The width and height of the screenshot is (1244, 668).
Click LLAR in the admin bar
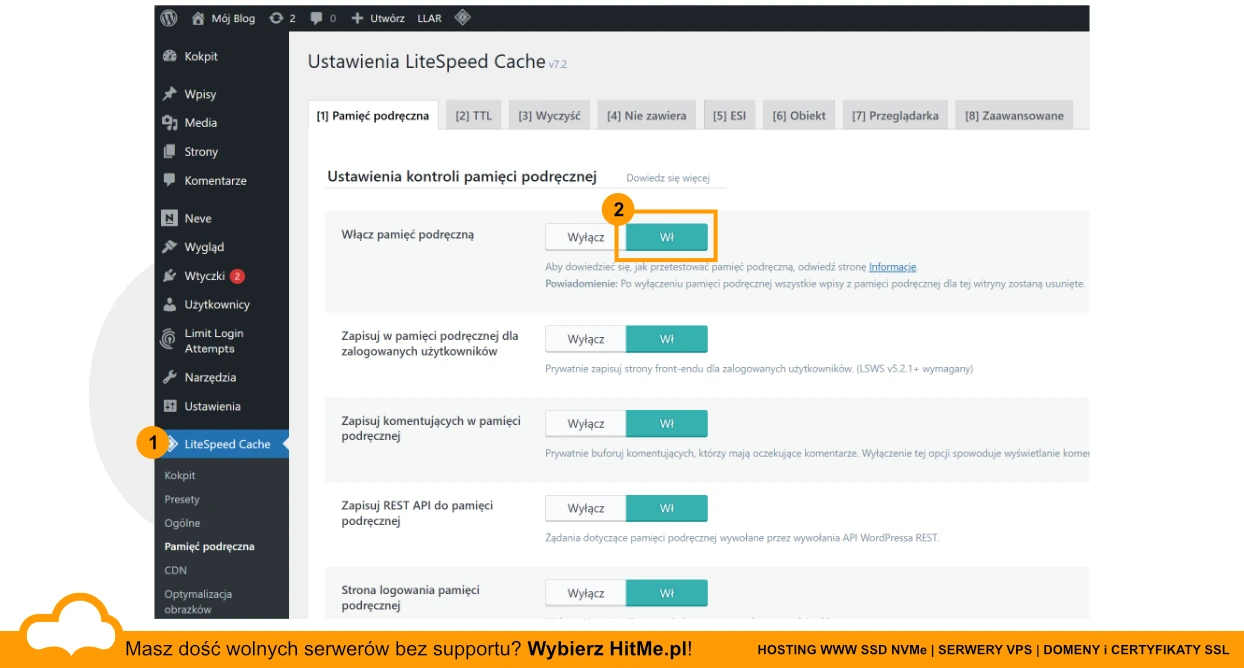(x=430, y=18)
